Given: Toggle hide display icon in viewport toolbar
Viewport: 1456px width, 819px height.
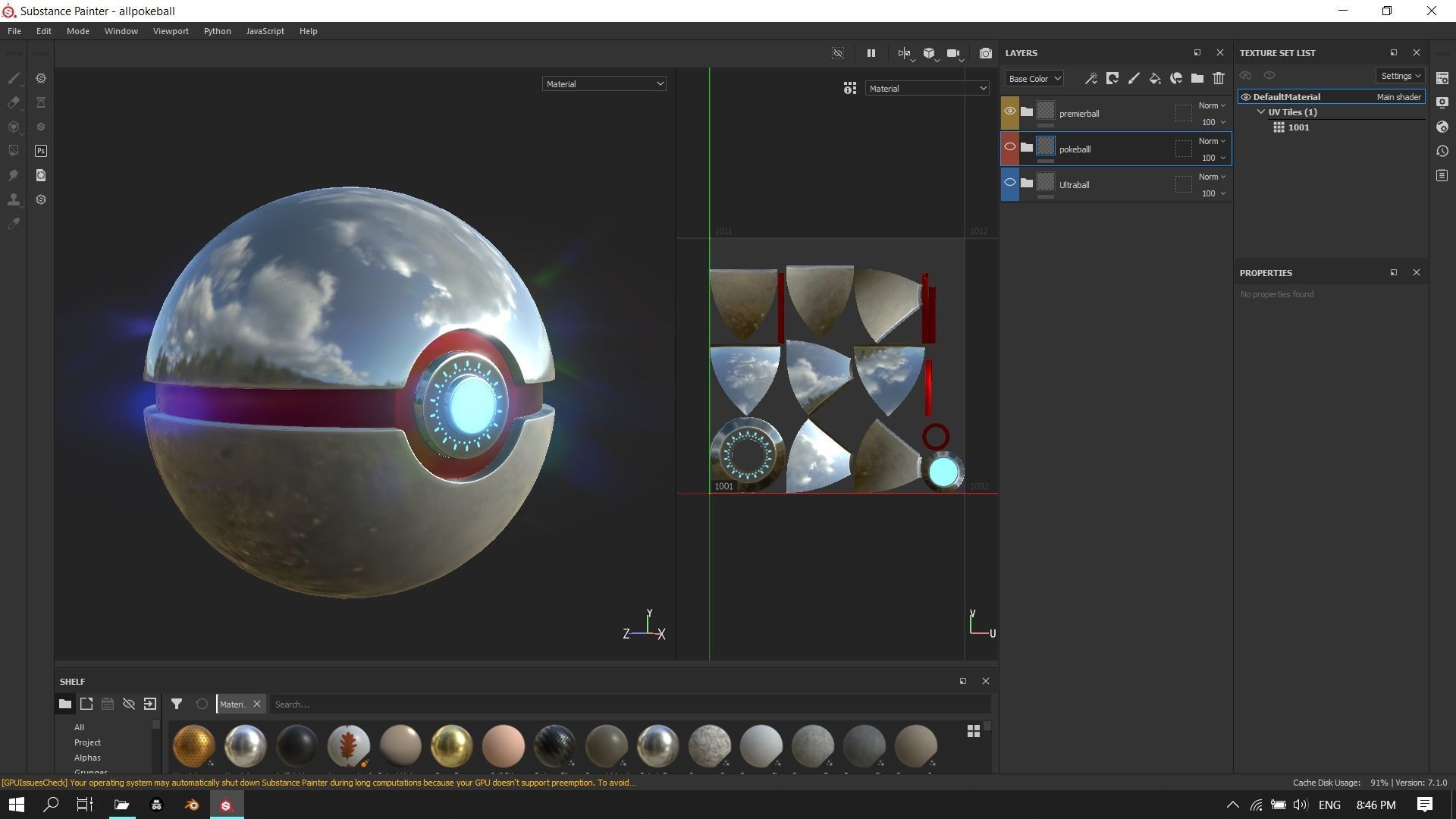Looking at the screenshot, I should pyautogui.click(x=838, y=53).
